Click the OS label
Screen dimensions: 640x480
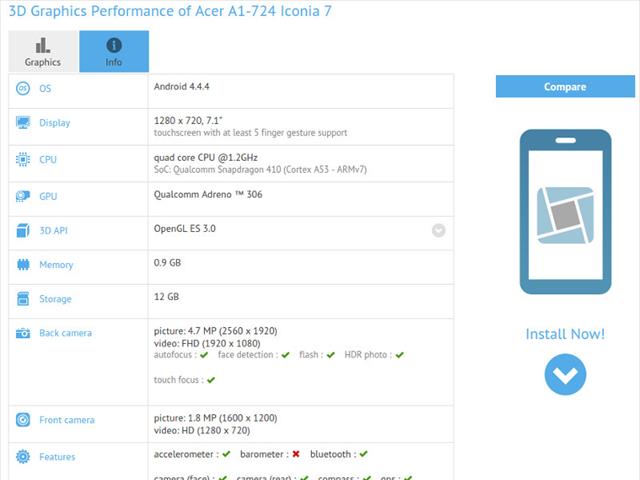pyautogui.click(x=45, y=89)
